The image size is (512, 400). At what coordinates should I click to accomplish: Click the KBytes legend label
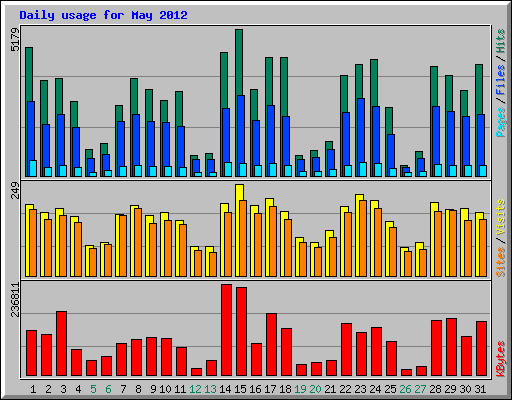[501, 359]
